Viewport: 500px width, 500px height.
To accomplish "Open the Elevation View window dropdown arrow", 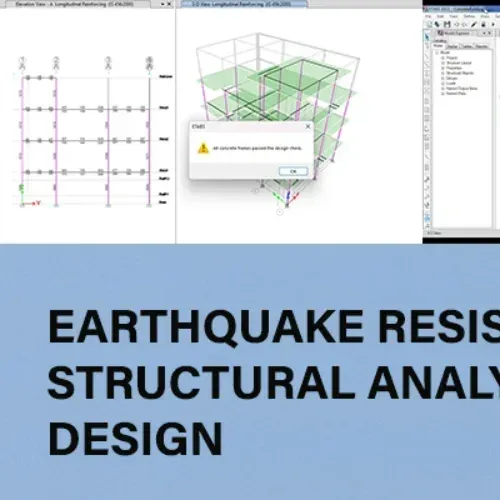I will [162, 4].
